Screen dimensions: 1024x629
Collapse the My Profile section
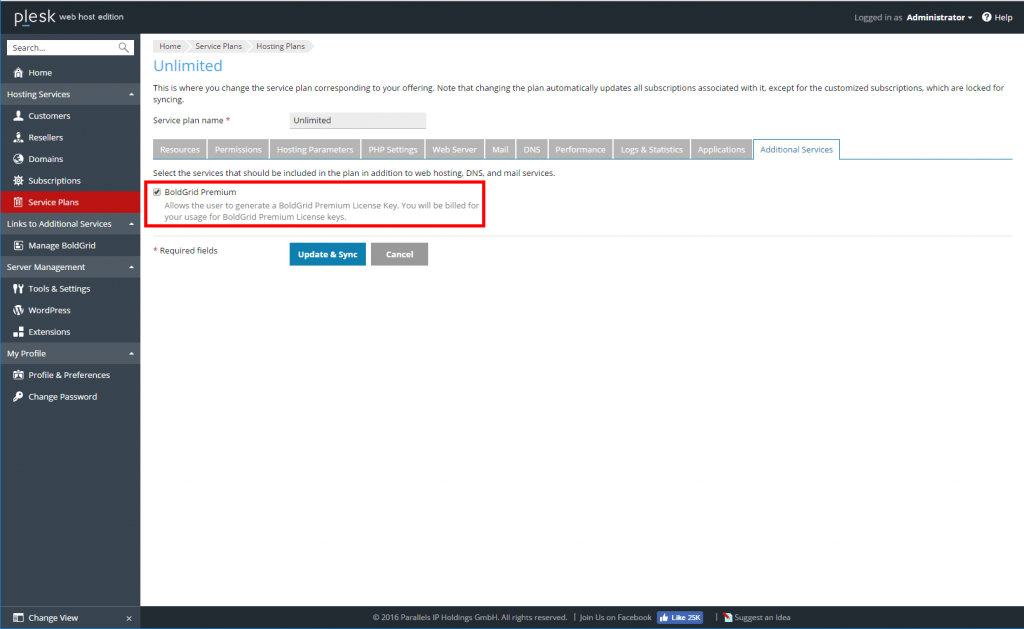point(131,353)
